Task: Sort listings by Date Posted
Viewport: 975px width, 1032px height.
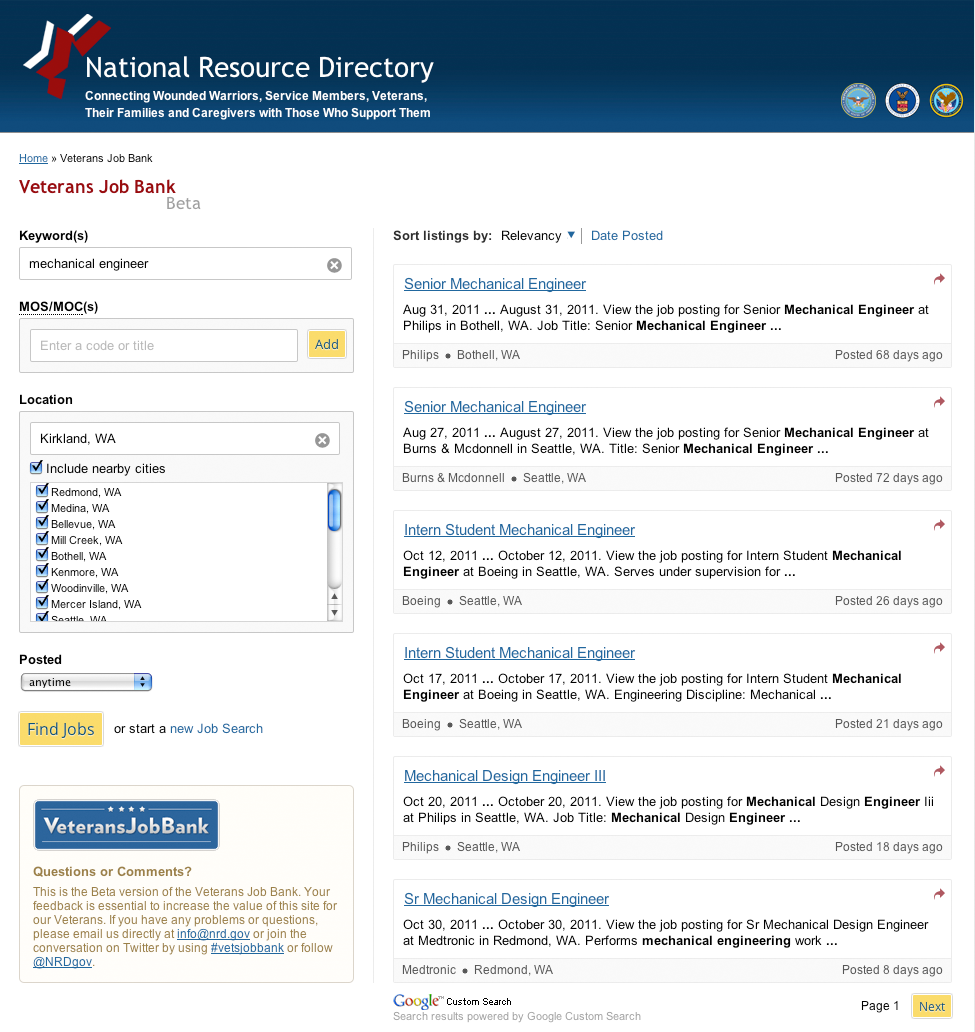Action: [627, 236]
